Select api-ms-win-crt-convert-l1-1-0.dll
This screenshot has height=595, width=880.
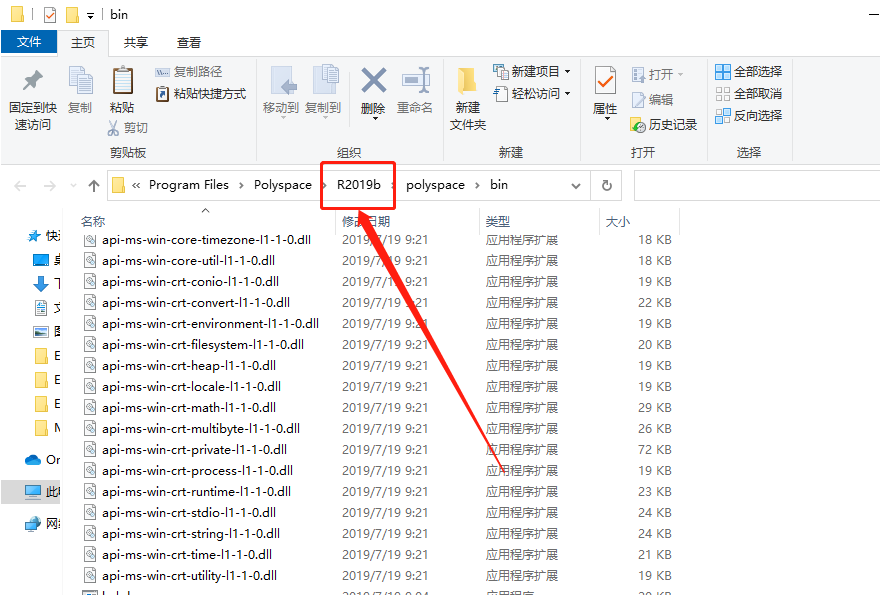pos(196,303)
